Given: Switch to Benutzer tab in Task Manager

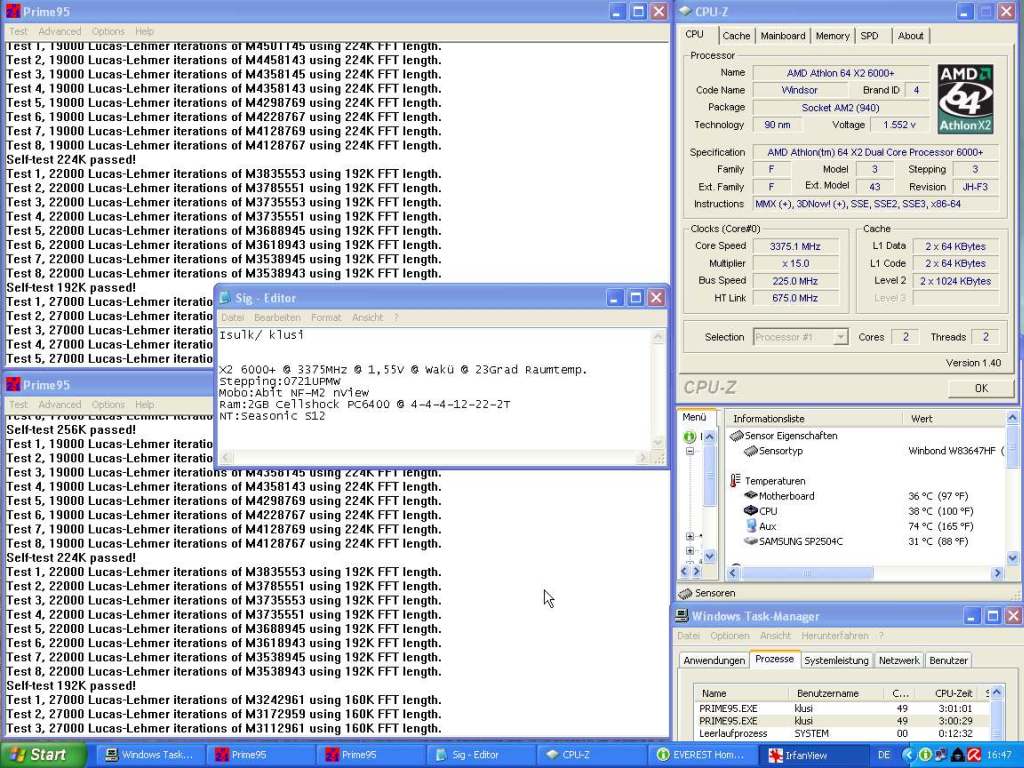Looking at the screenshot, I should 948,660.
